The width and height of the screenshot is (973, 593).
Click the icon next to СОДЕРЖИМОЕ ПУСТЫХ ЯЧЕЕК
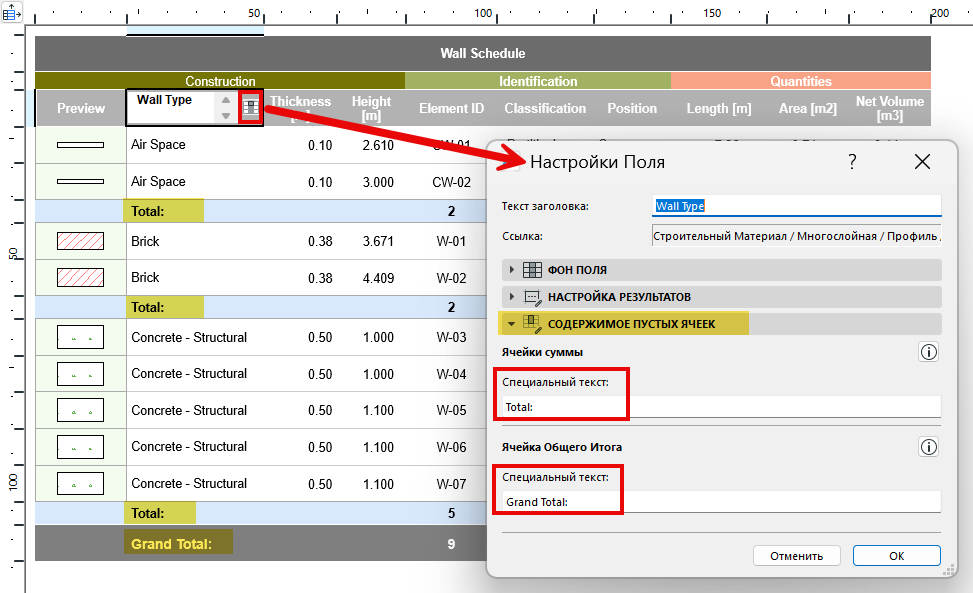point(532,323)
